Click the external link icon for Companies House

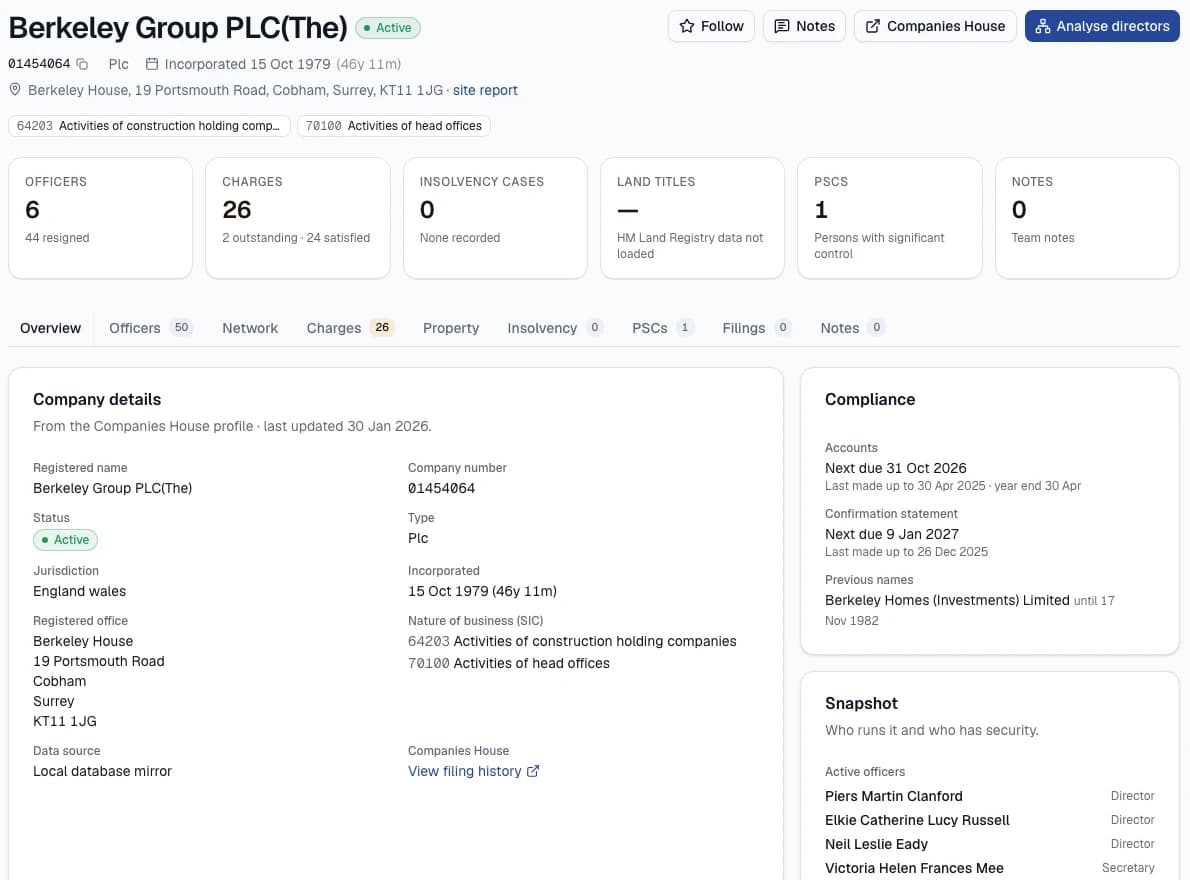tap(873, 27)
